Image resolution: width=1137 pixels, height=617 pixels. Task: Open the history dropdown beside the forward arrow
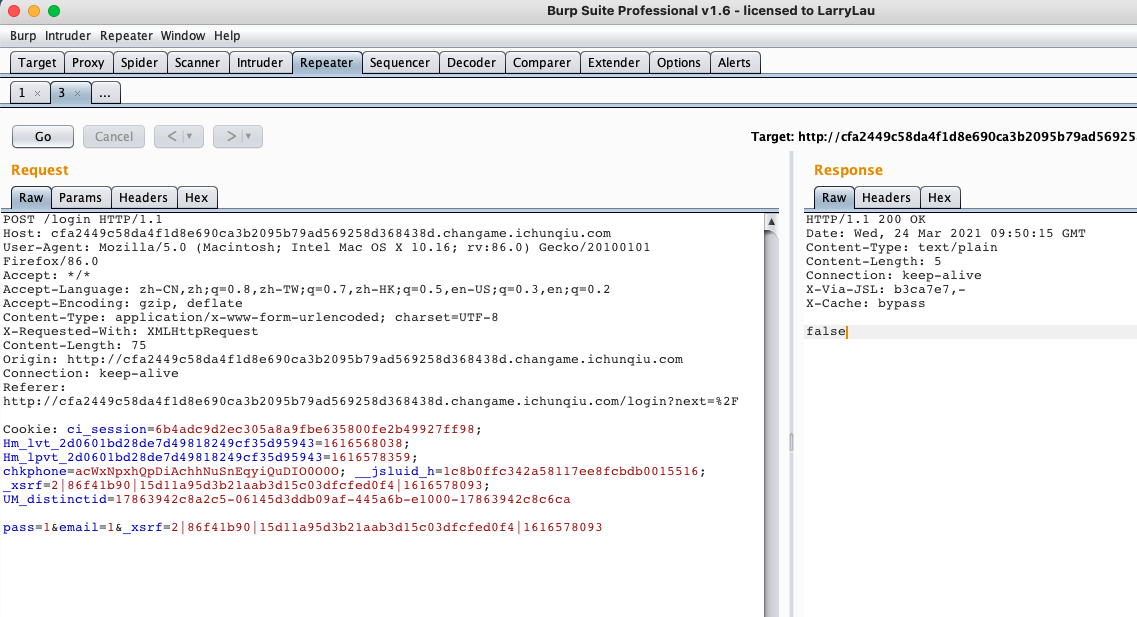[249, 136]
